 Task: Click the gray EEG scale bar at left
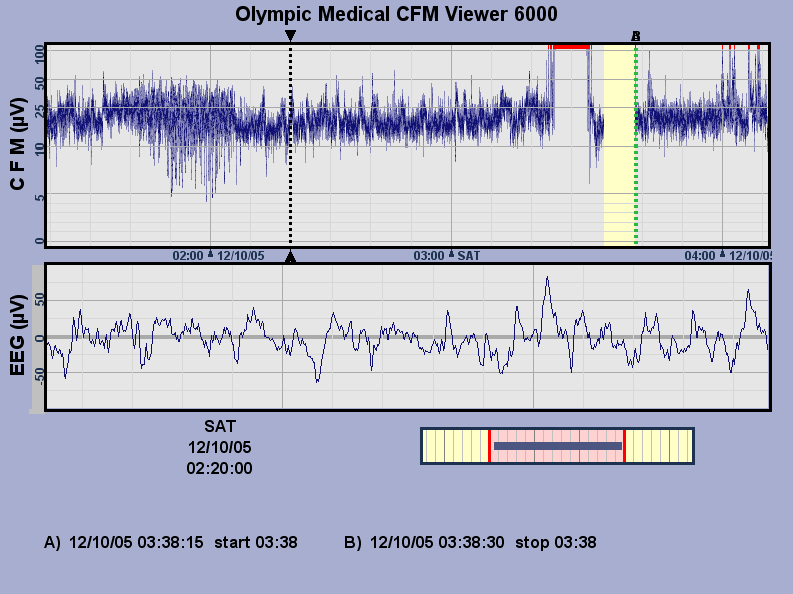point(38,339)
